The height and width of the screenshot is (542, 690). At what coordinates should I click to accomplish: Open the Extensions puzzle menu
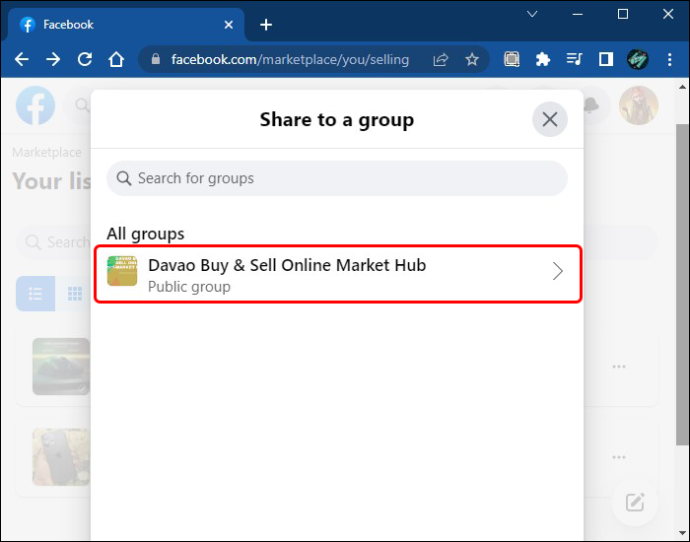pyautogui.click(x=543, y=59)
